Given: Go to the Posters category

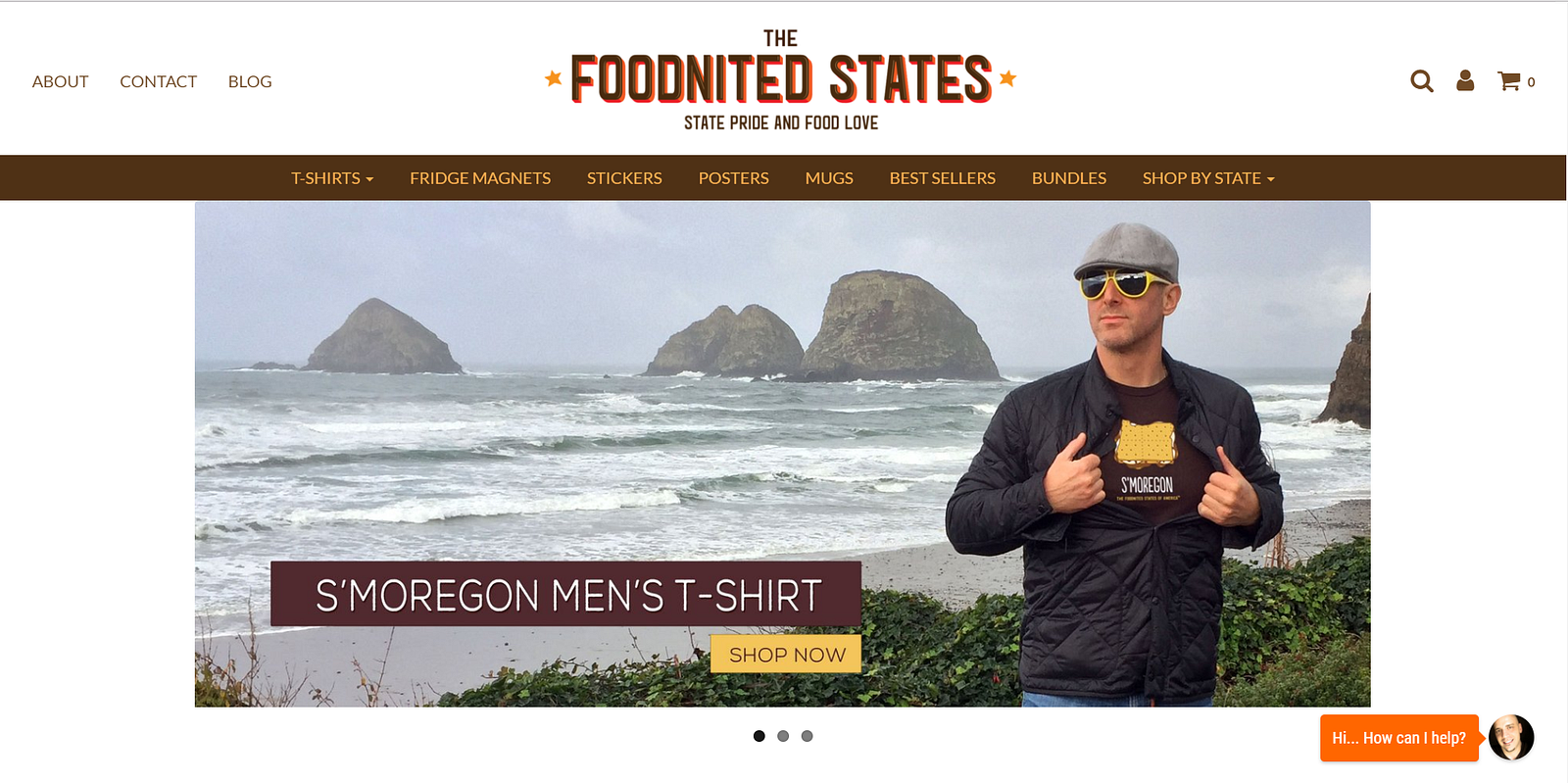Looking at the screenshot, I should click(733, 178).
